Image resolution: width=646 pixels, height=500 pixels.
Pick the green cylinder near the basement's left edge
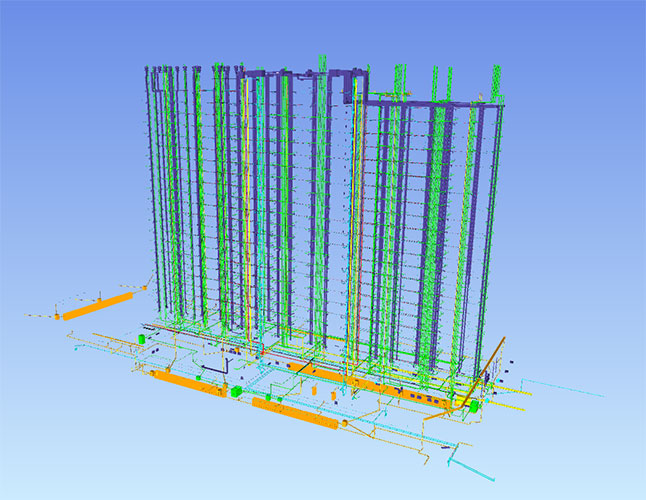click(x=142, y=339)
